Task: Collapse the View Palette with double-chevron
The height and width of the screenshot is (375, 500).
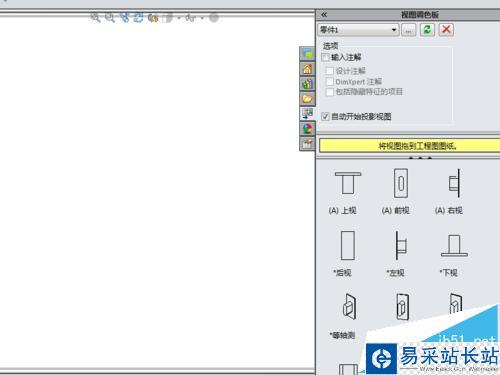Action: coord(324,14)
